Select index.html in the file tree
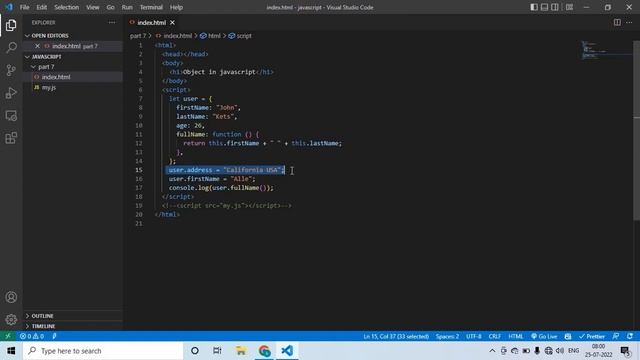 (73, 77)
